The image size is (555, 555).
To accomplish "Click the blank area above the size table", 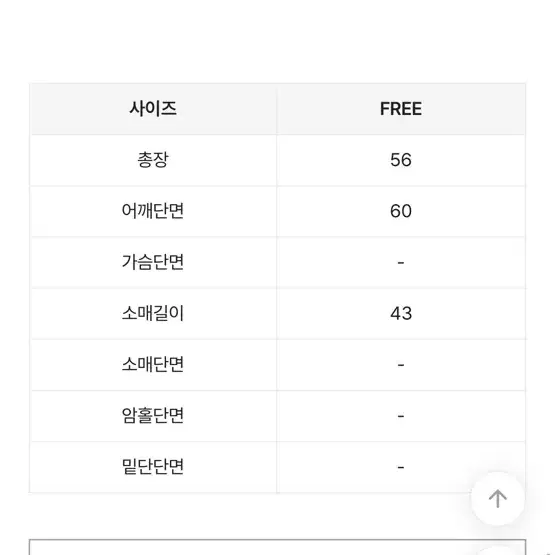I will coord(278,41).
